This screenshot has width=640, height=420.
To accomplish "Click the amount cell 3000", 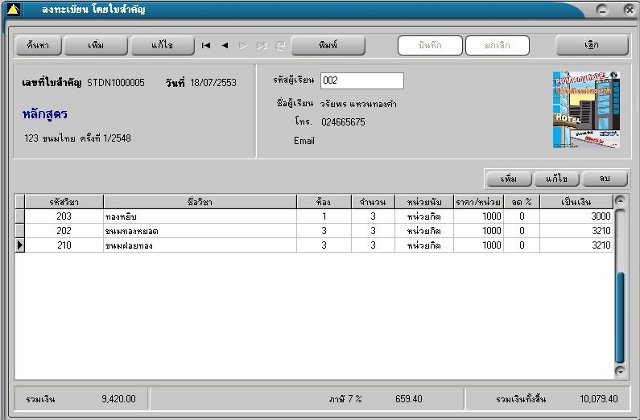I will (576, 216).
